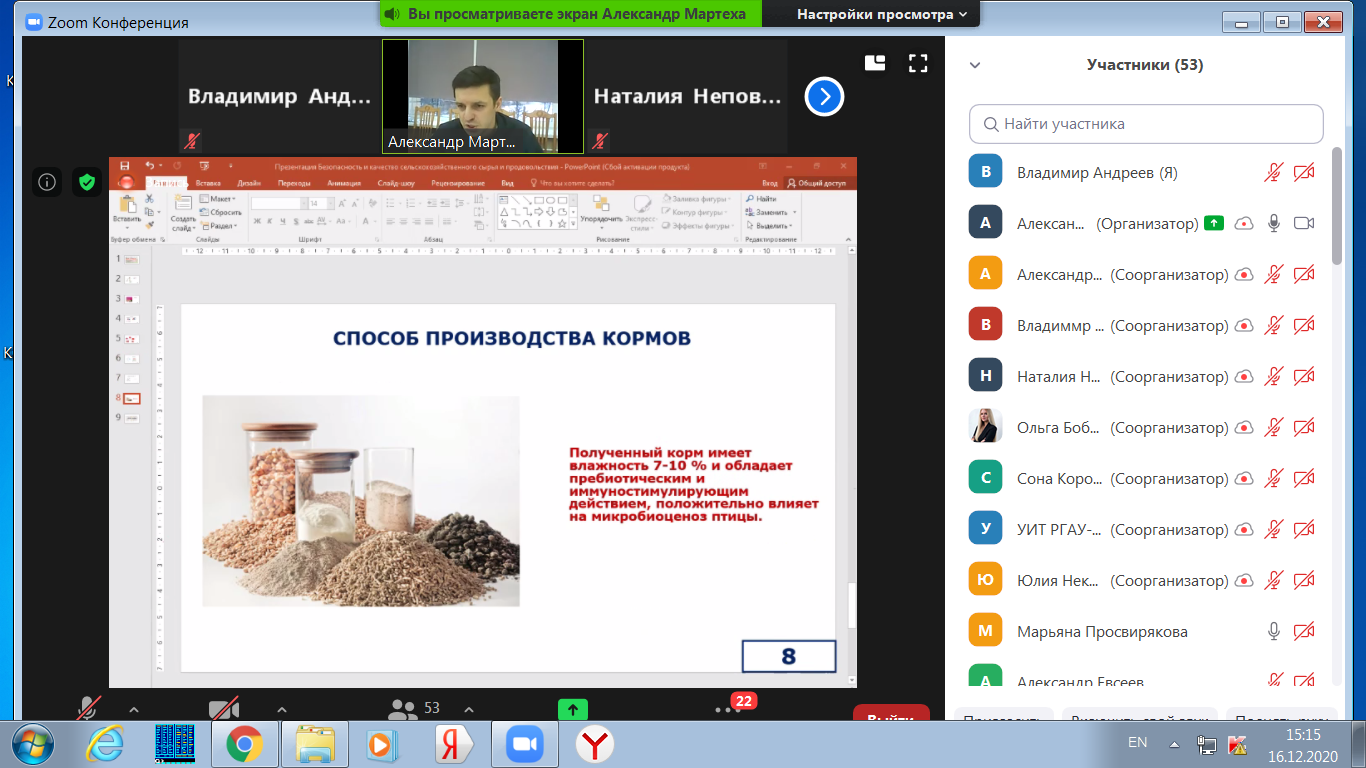The height and width of the screenshot is (768, 1366).
Task: Enter full screen mode icon
Action: click(x=918, y=64)
